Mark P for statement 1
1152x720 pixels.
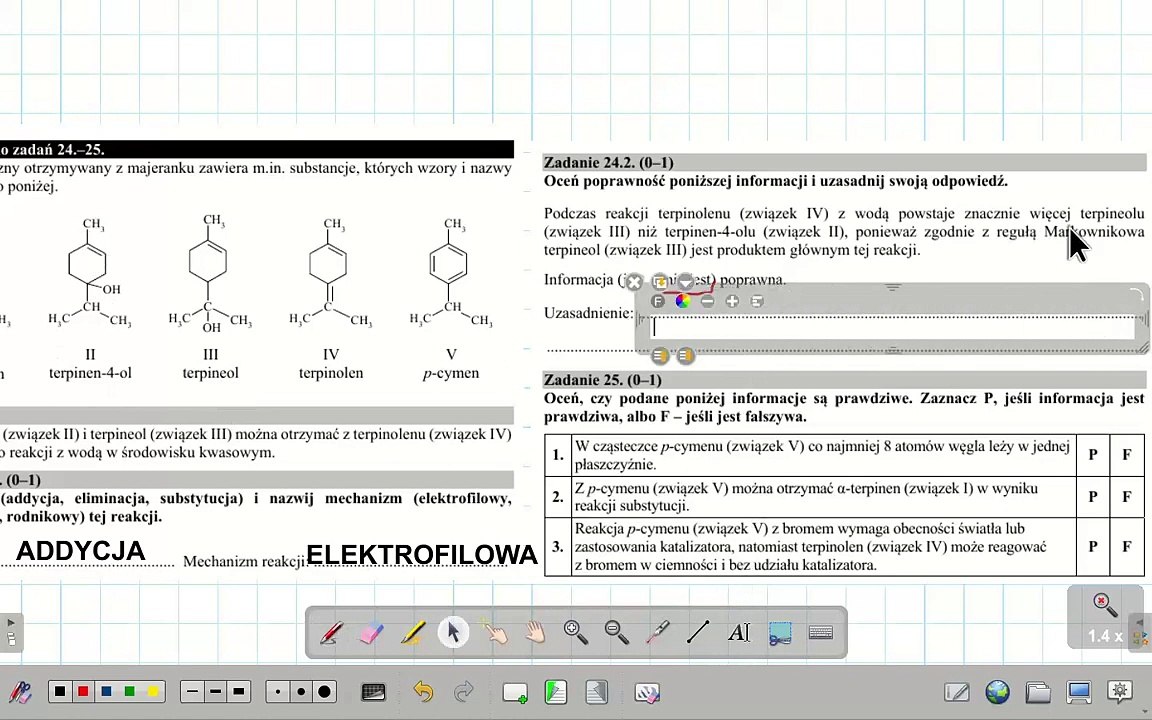(x=1092, y=455)
